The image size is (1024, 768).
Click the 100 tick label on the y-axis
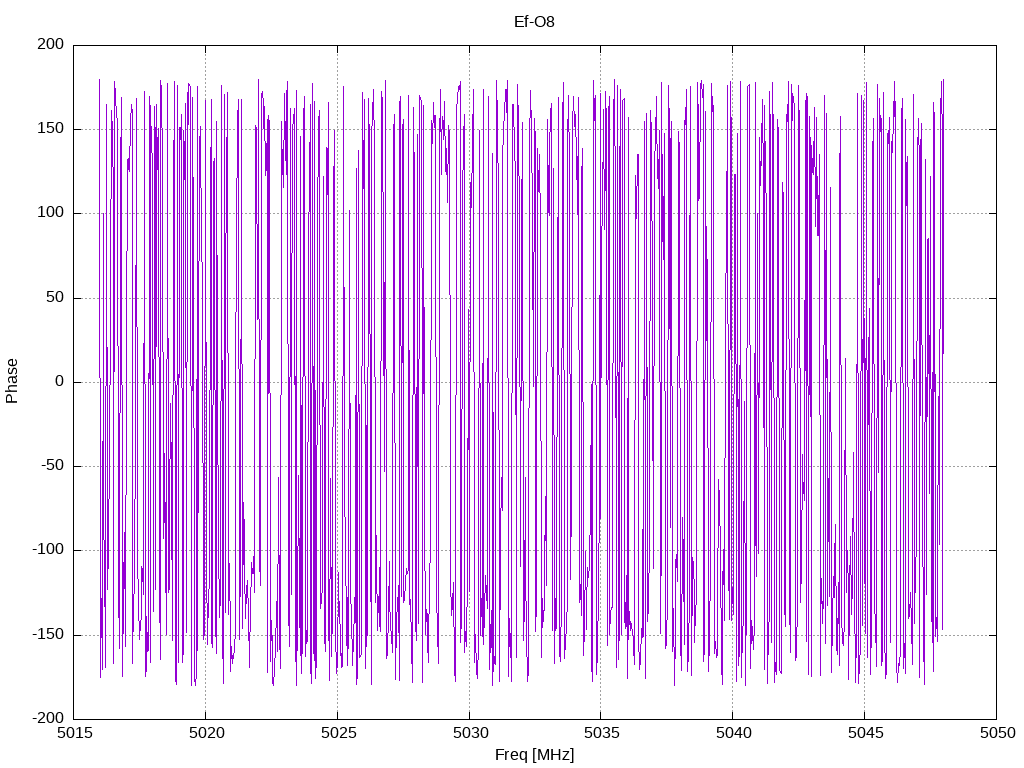pyautogui.click(x=51, y=213)
